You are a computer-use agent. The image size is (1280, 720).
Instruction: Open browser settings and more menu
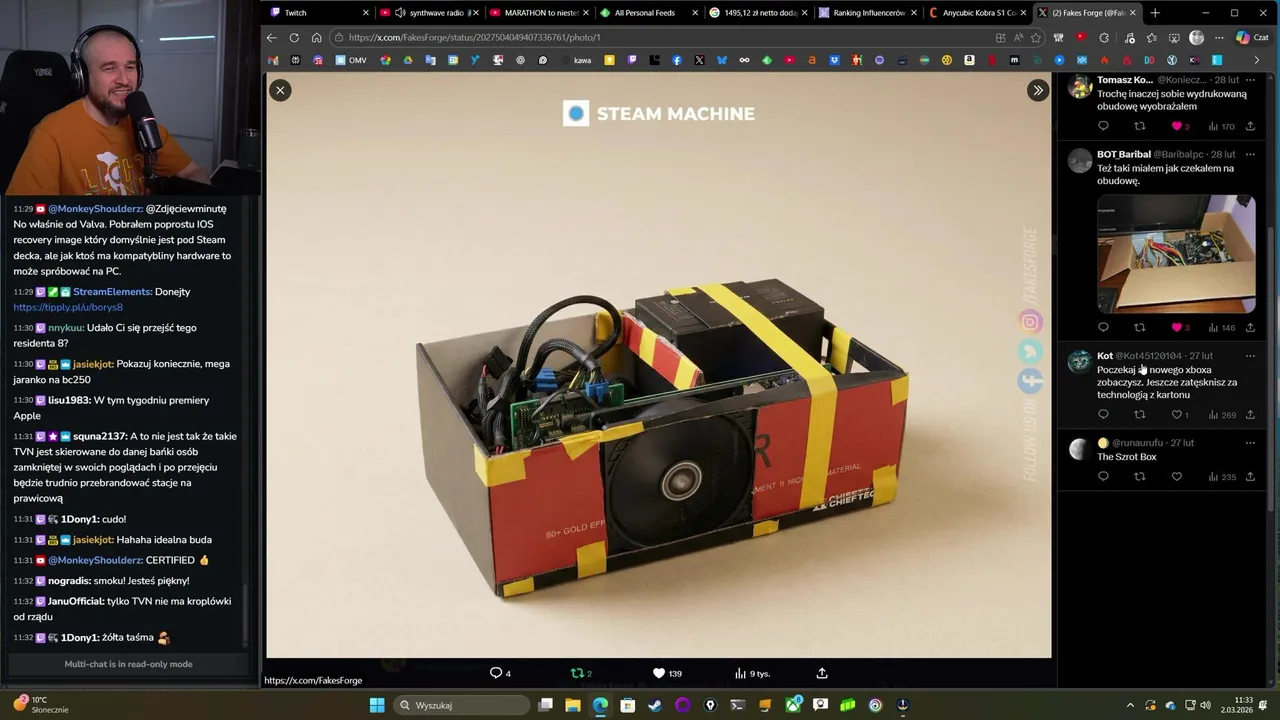click(x=1219, y=37)
